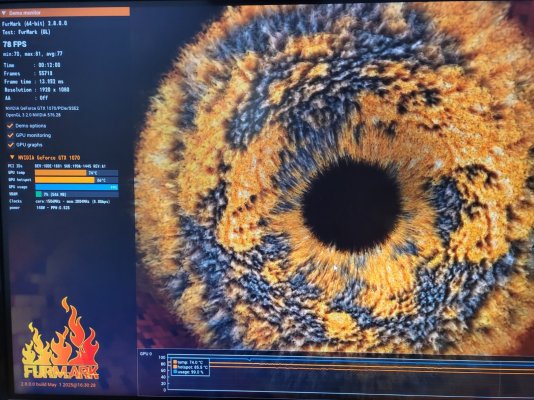Click the usage legend blue square
The height and width of the screenshot is (400, 534).
pos(175,372)
